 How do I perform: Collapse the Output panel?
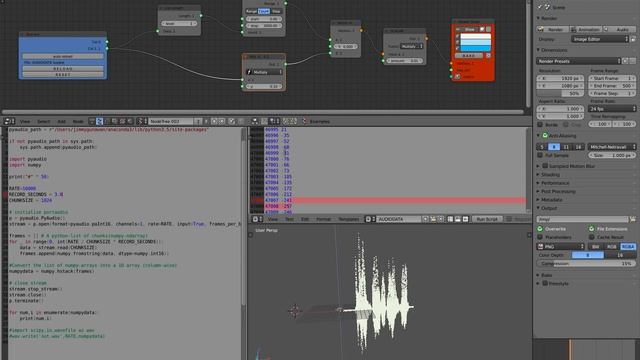(x=538, y=208)
